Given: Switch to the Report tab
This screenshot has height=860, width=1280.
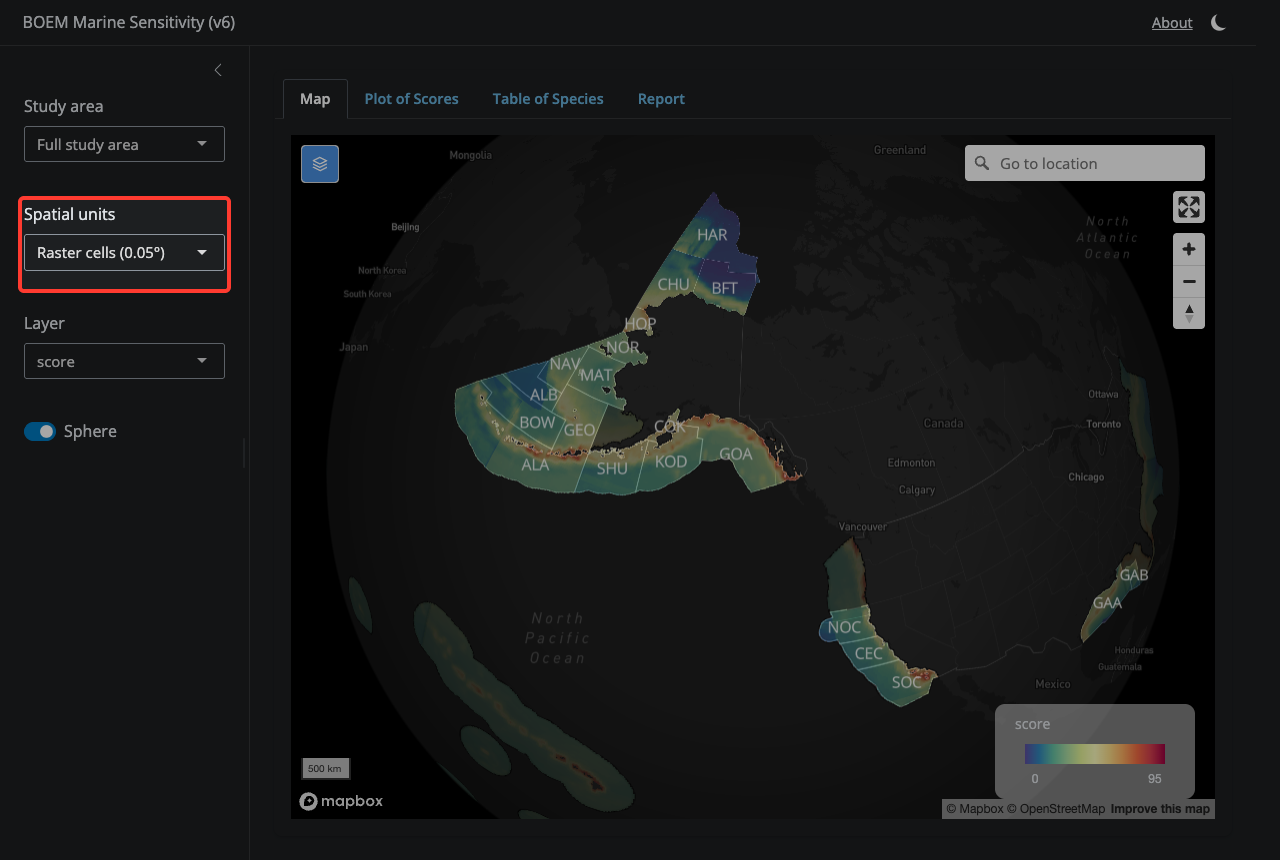Looking at the screenshot, I should [x=661, y=99].
